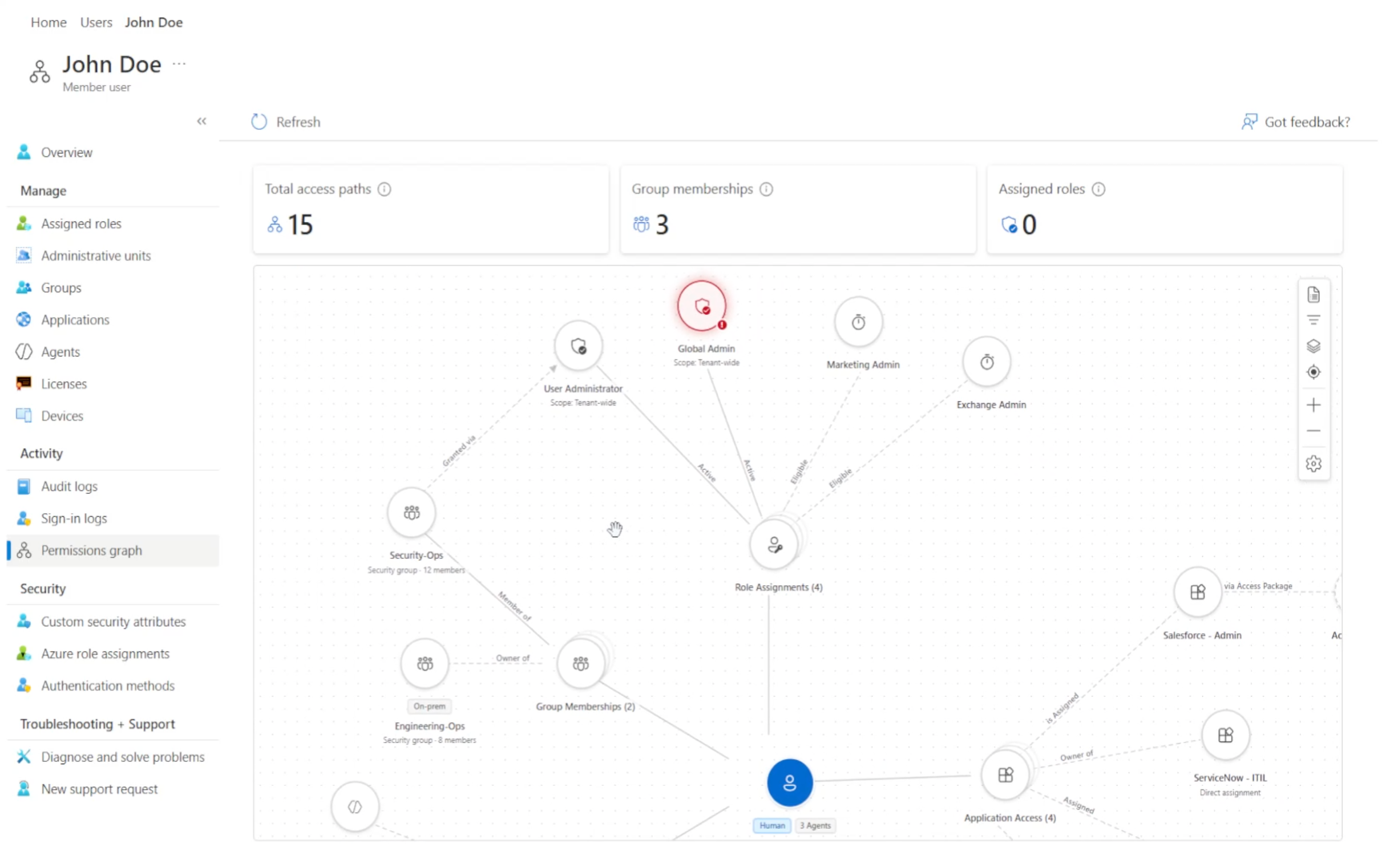Open the ellipsis menu beside John Doe
This screenshot has width=1386, height=868.
(x=179, y=64)
